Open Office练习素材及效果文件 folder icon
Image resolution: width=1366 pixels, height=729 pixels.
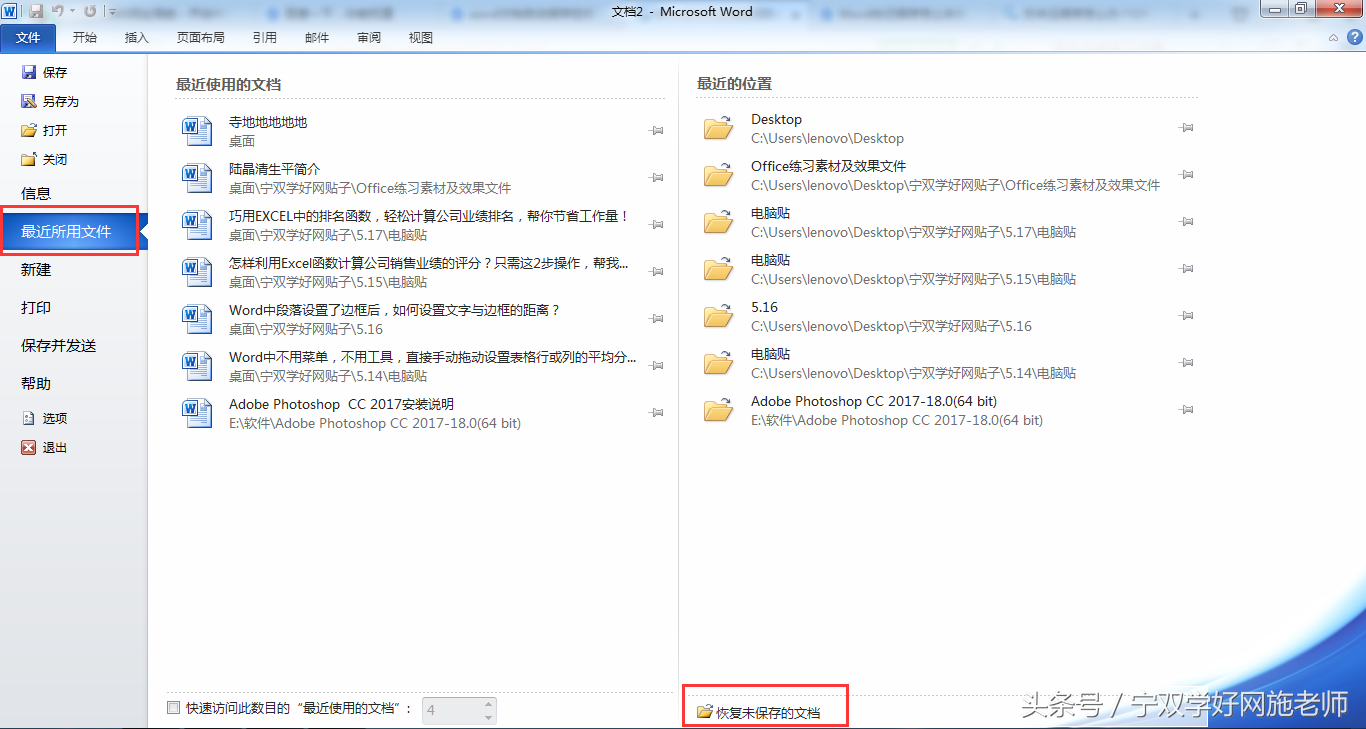[x=718, y=175]
